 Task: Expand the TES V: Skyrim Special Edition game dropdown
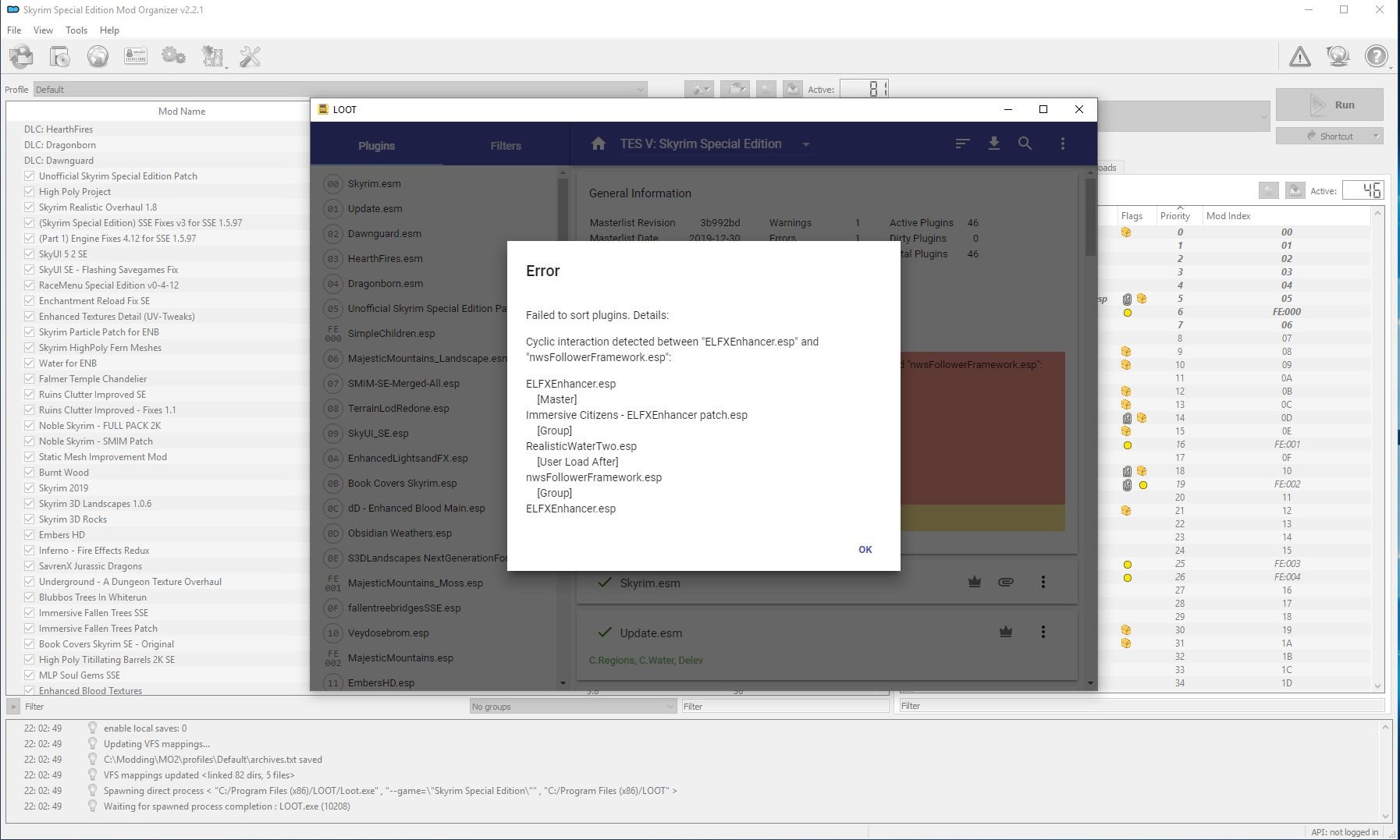(x=807, y=144)
